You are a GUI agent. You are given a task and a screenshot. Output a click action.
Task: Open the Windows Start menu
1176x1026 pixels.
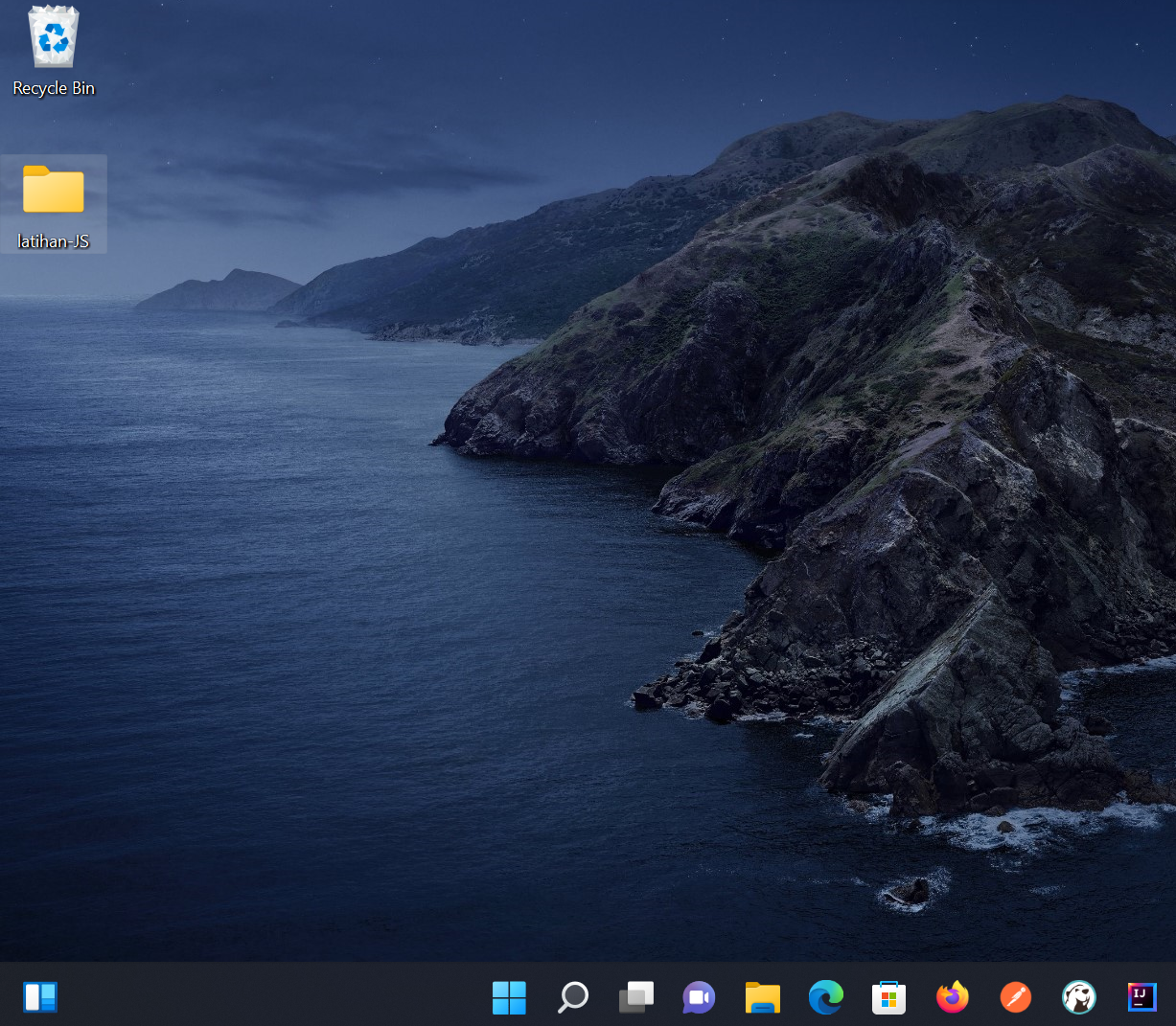[x=509, y=997]
